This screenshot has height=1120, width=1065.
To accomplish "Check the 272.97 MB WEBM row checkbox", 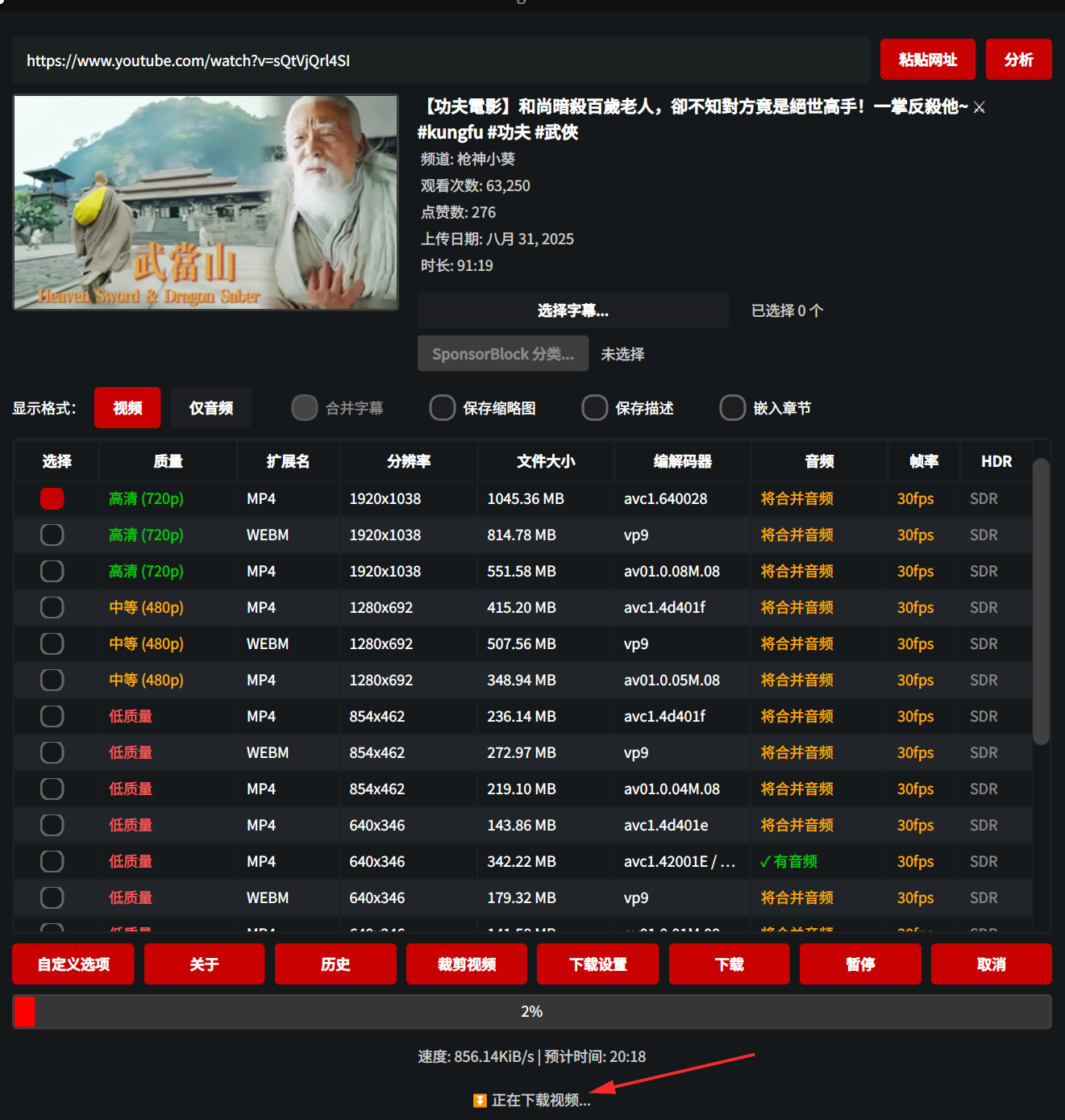I will click(x=52, y=752).
